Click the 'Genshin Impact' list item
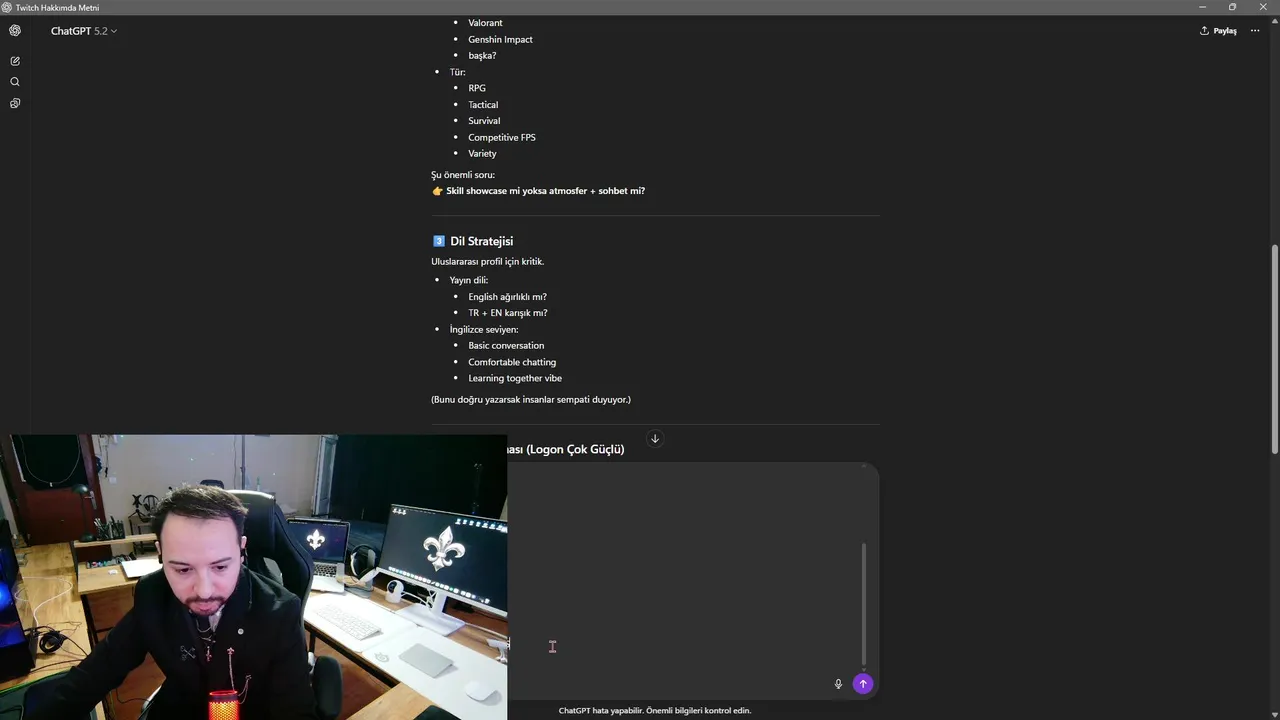This screenshot has width=1280, height=720. pos(500,39)
